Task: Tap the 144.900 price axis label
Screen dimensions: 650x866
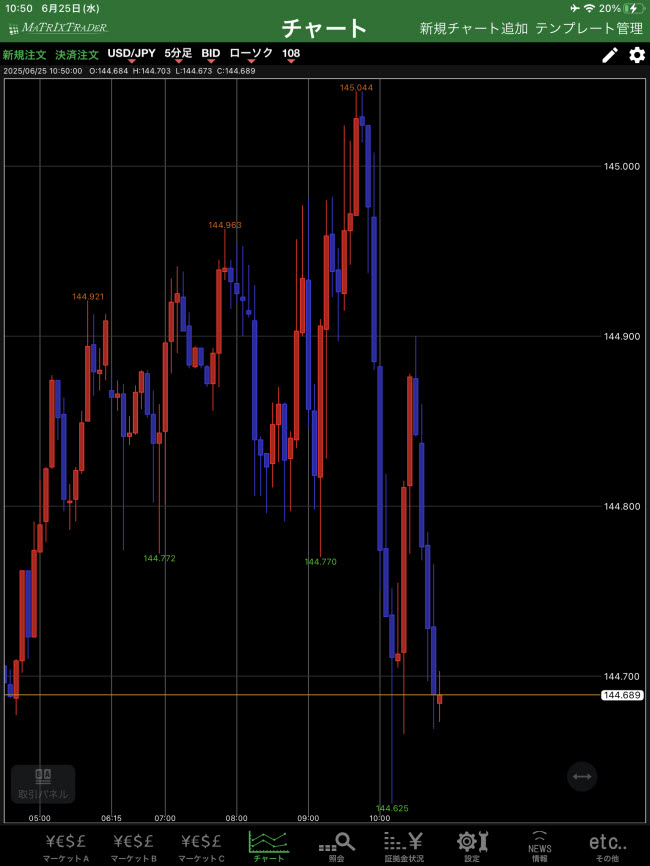Action: click(622, 336)
